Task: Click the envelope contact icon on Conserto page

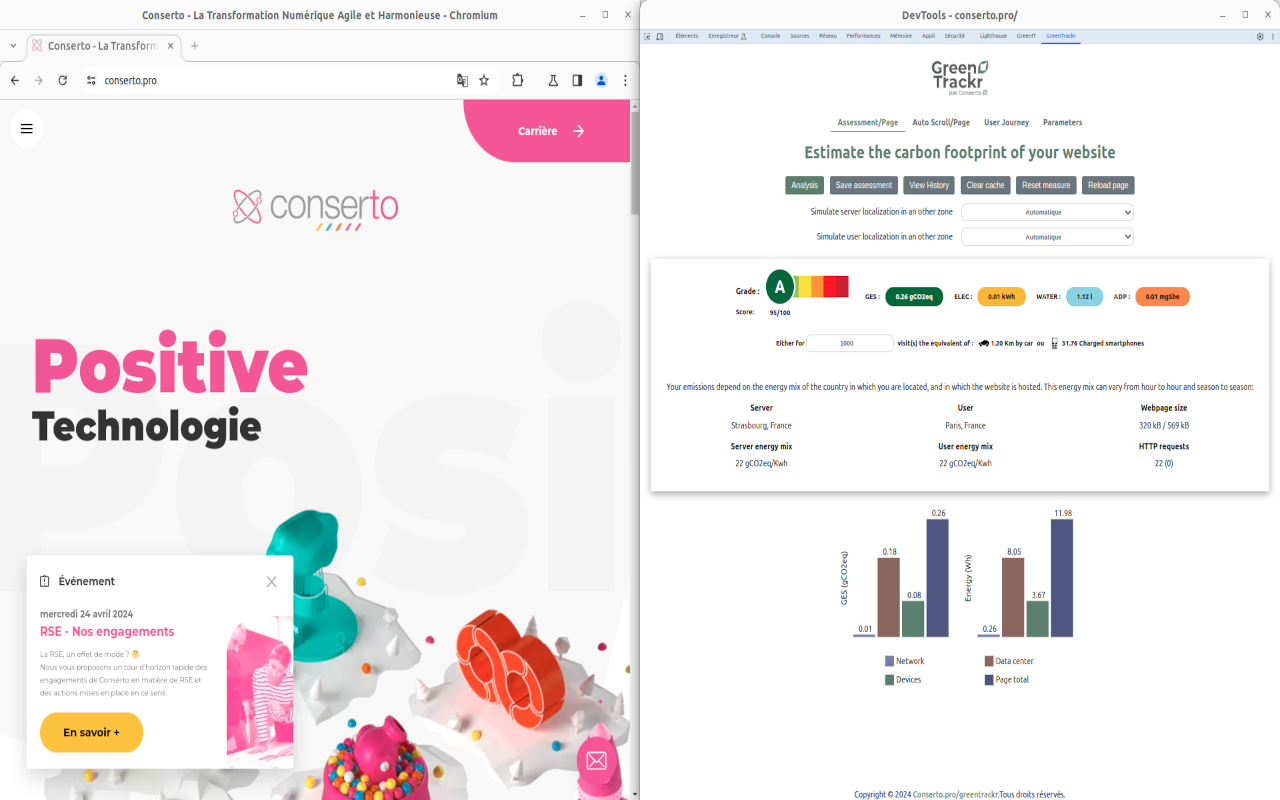Action: (x=596, y=761)
